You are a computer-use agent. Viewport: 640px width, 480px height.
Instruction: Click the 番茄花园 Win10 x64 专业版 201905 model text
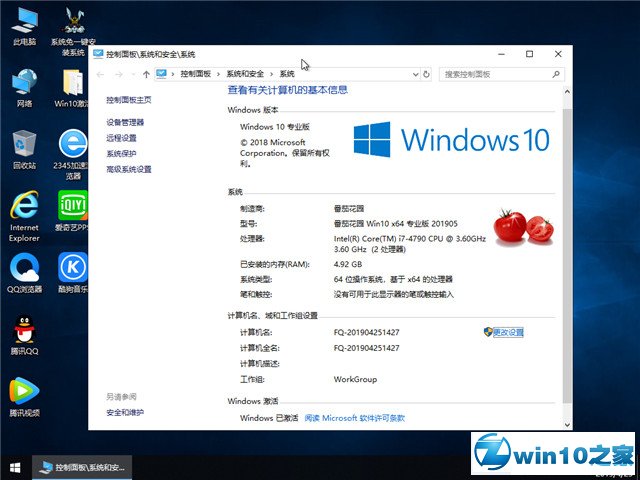click(396, 224)
